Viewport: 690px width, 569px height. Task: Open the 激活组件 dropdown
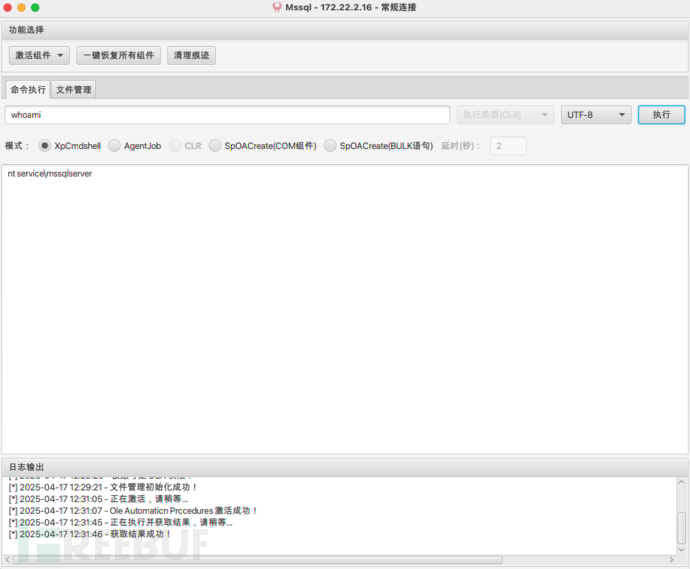point(39,55)
